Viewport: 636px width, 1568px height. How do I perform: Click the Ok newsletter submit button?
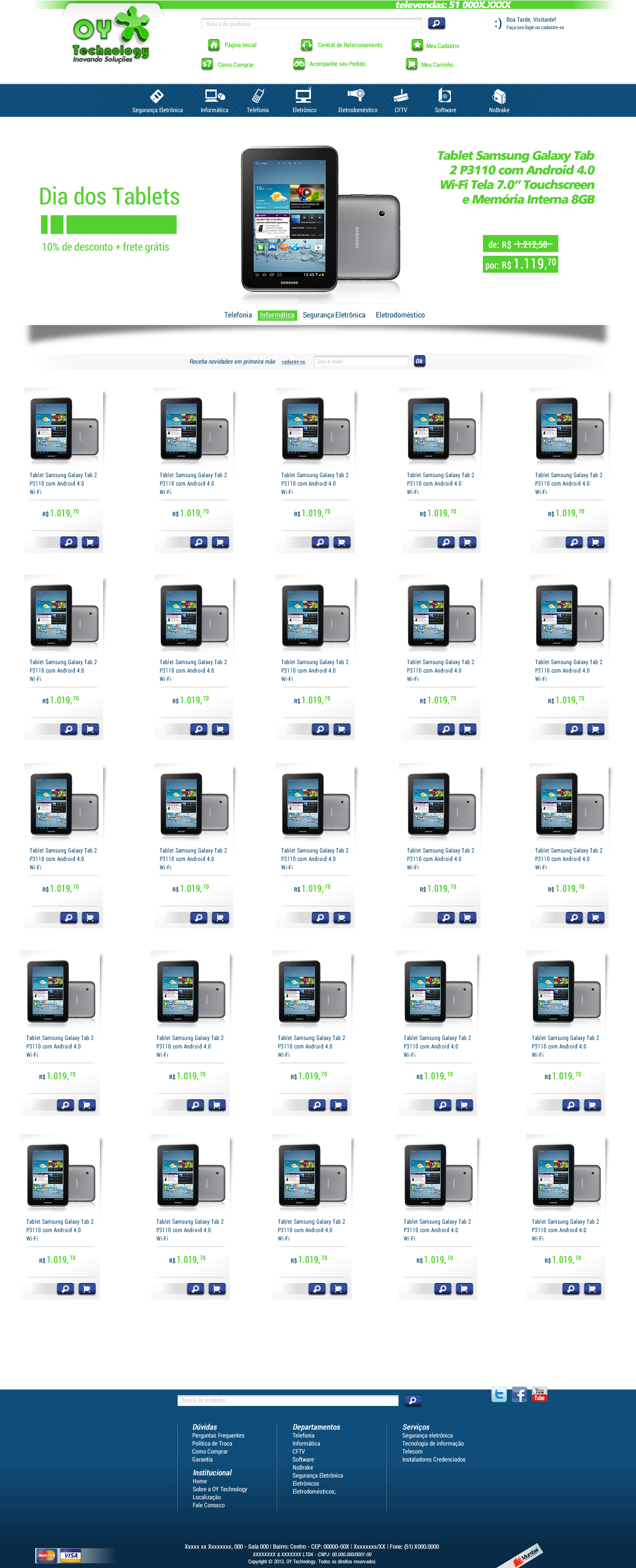point(419,361)
